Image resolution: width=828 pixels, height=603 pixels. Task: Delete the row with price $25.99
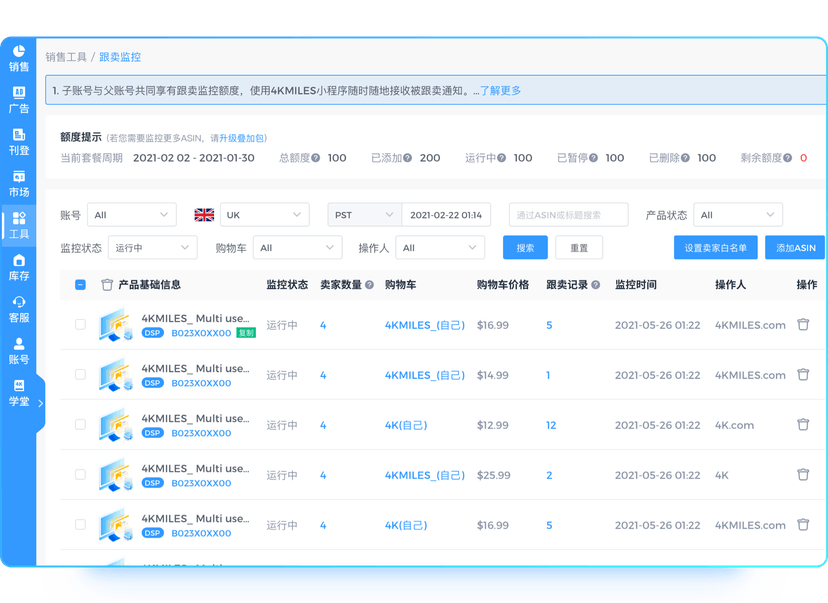coord(803,475)
